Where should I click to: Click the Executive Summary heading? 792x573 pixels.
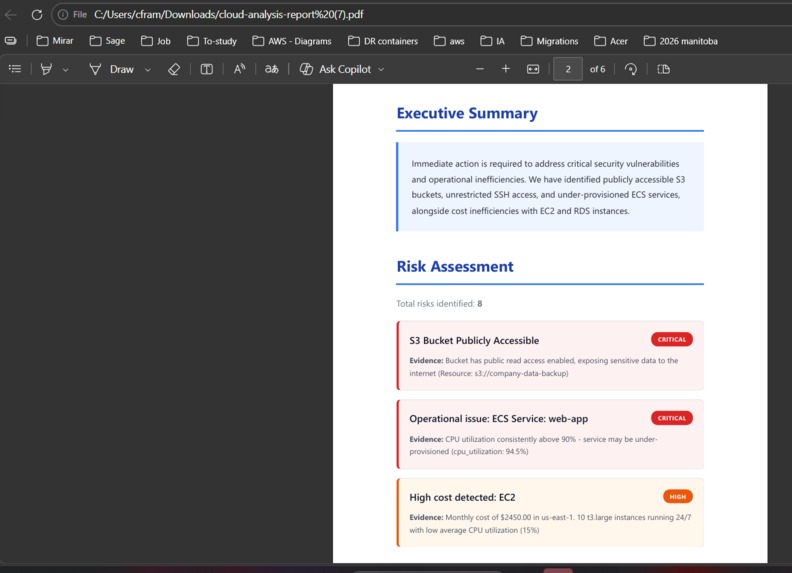[467, 113]
